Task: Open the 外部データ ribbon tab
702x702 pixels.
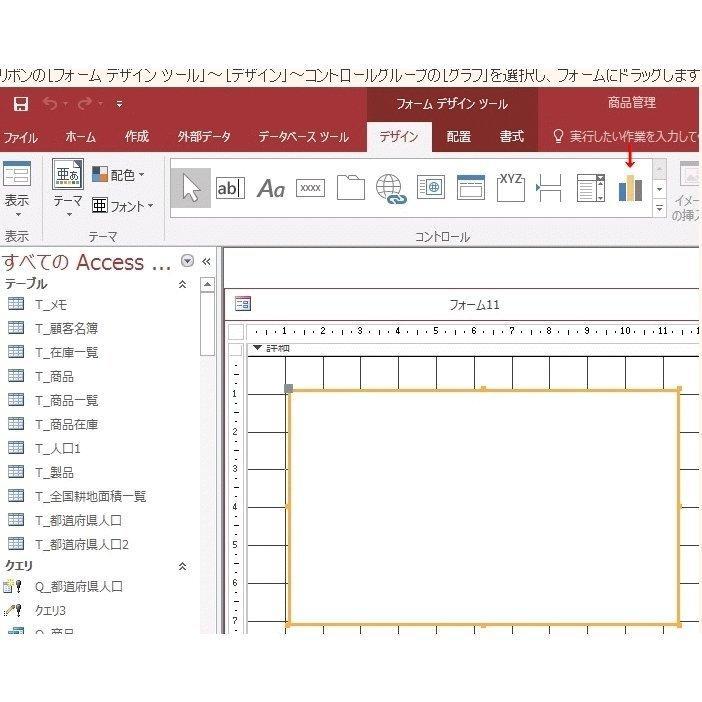Action: point(204,137)
